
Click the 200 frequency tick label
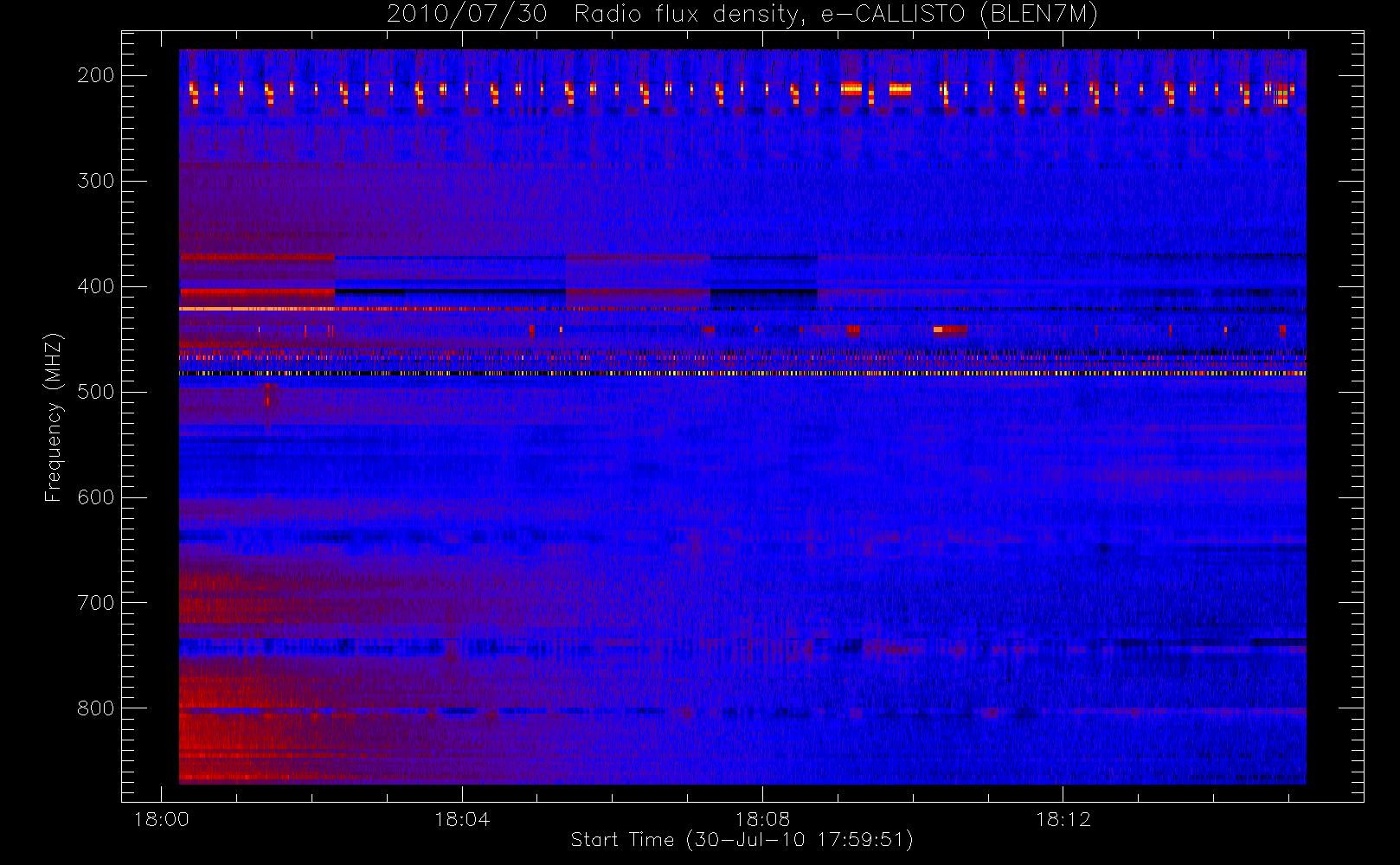[95, 75]
